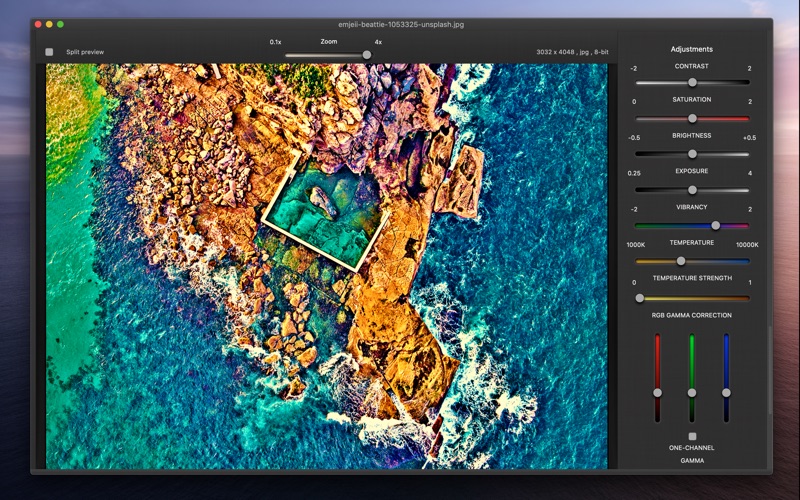Click the Adjustments panel heading
Screen dimensions: 800x500
pyautogui.click(x=692, y=49)
